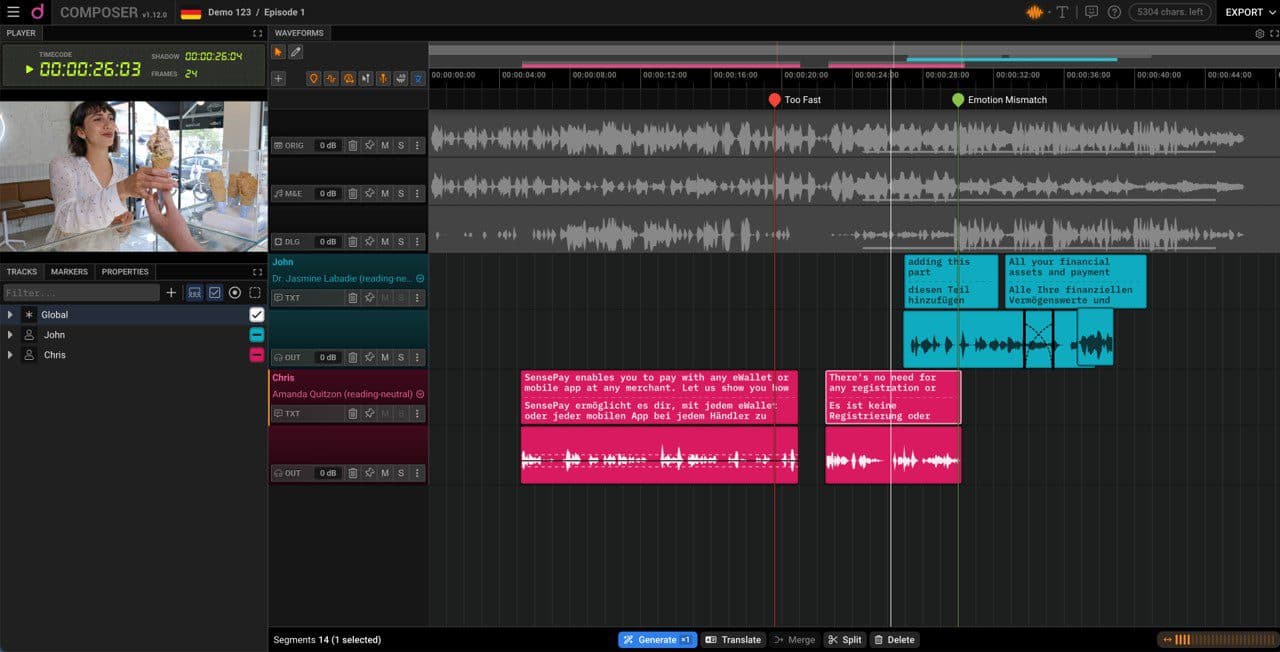Click the pin icon on the DLG track
Viewport: 1280px width, 652px height.
pos(370,241)
